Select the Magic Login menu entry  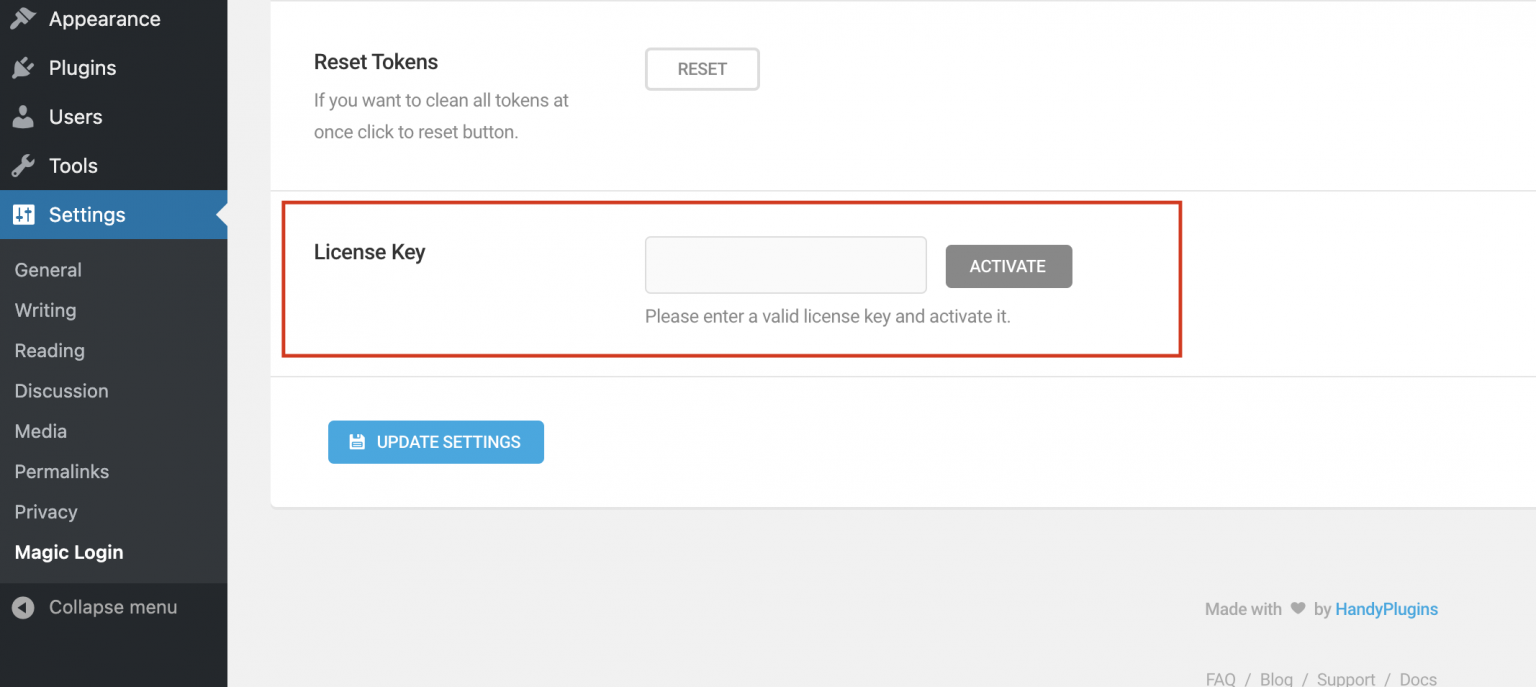(x=68, y=552)
